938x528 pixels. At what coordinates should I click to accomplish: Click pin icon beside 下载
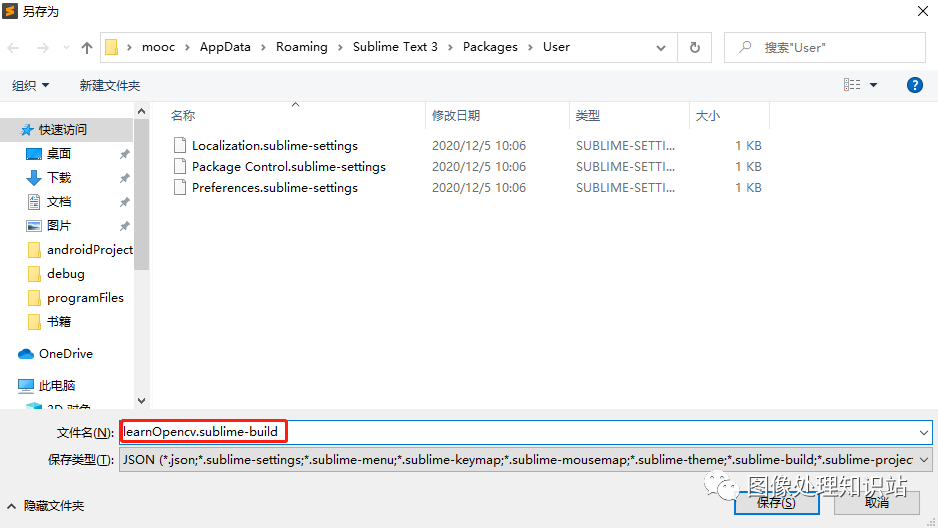pyautogui.click(x=124, y=178)
